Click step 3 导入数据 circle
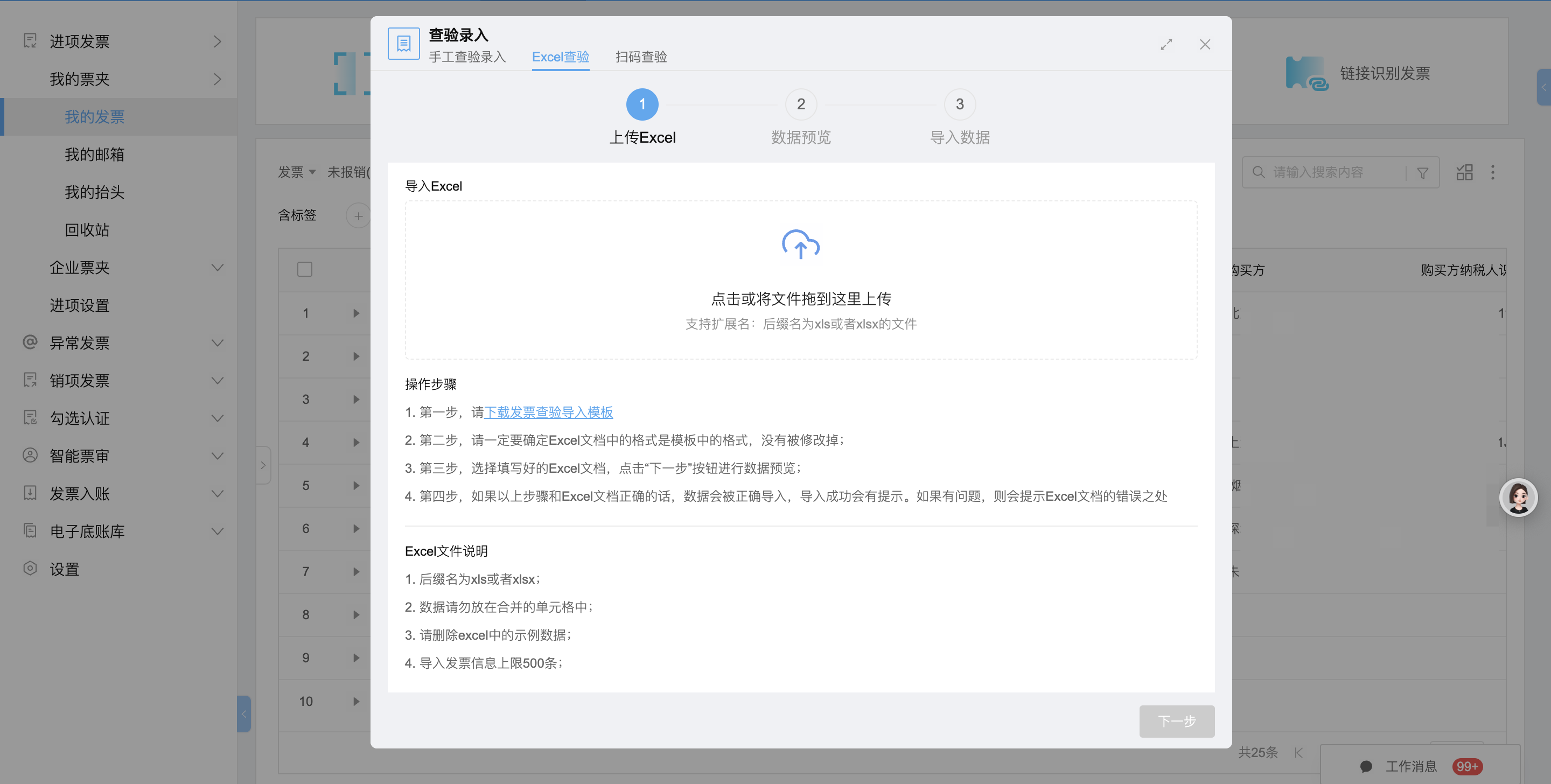Viewport: 1551px width, 784px height. coord(960,104)
